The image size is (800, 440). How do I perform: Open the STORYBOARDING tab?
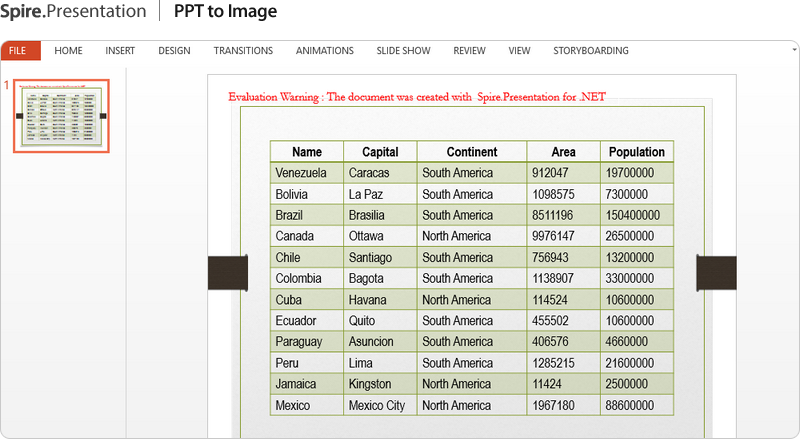coord(590,51)
